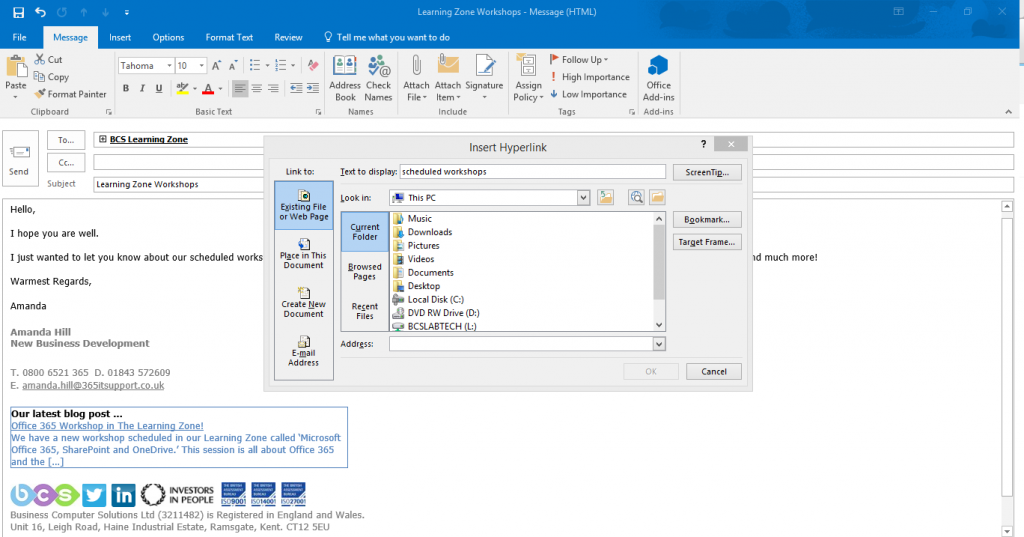Run Check Names
1024x537 pixels.
378,78
